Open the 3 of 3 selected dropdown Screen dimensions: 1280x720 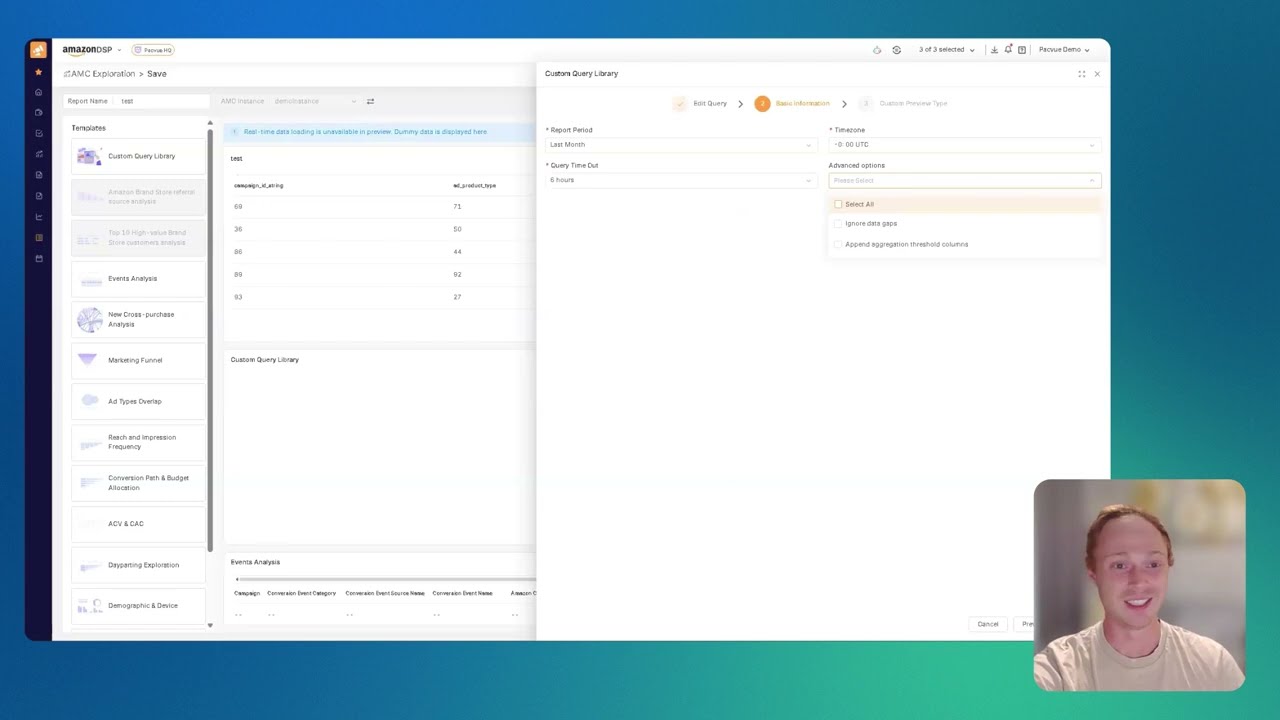point(946,50)
